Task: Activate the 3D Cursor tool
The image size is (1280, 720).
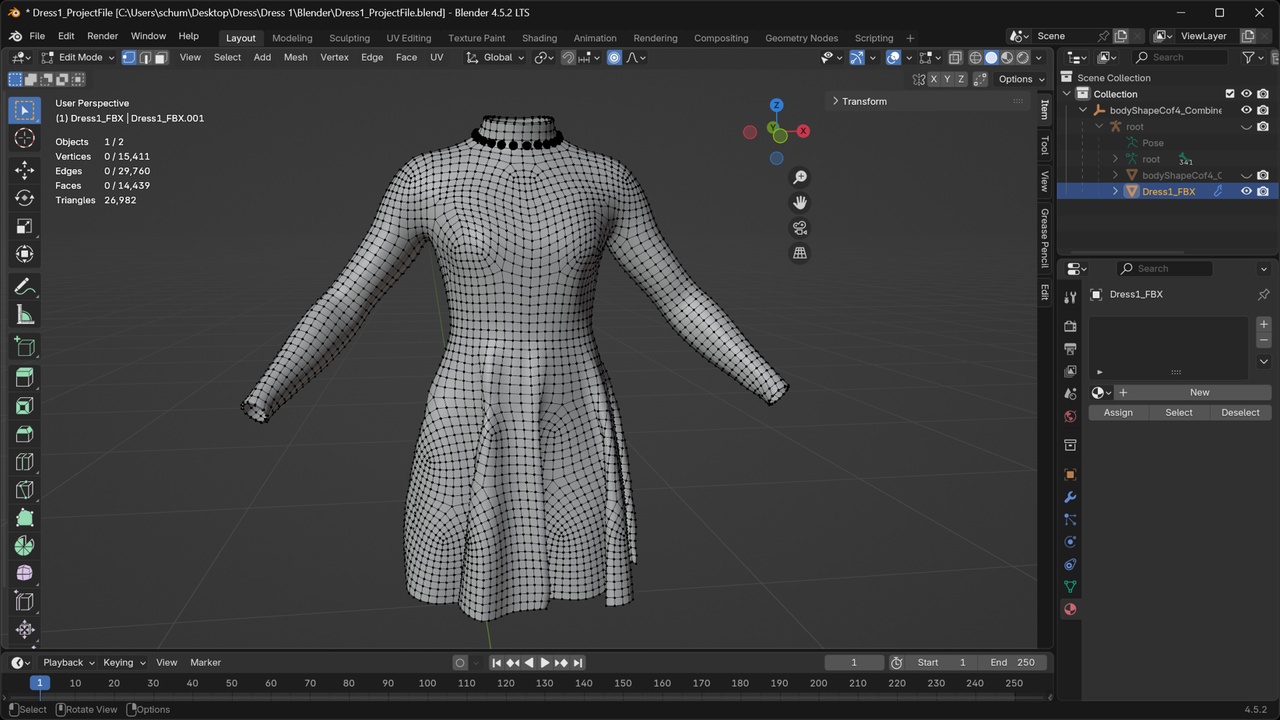Action: (x=25, y=139)
